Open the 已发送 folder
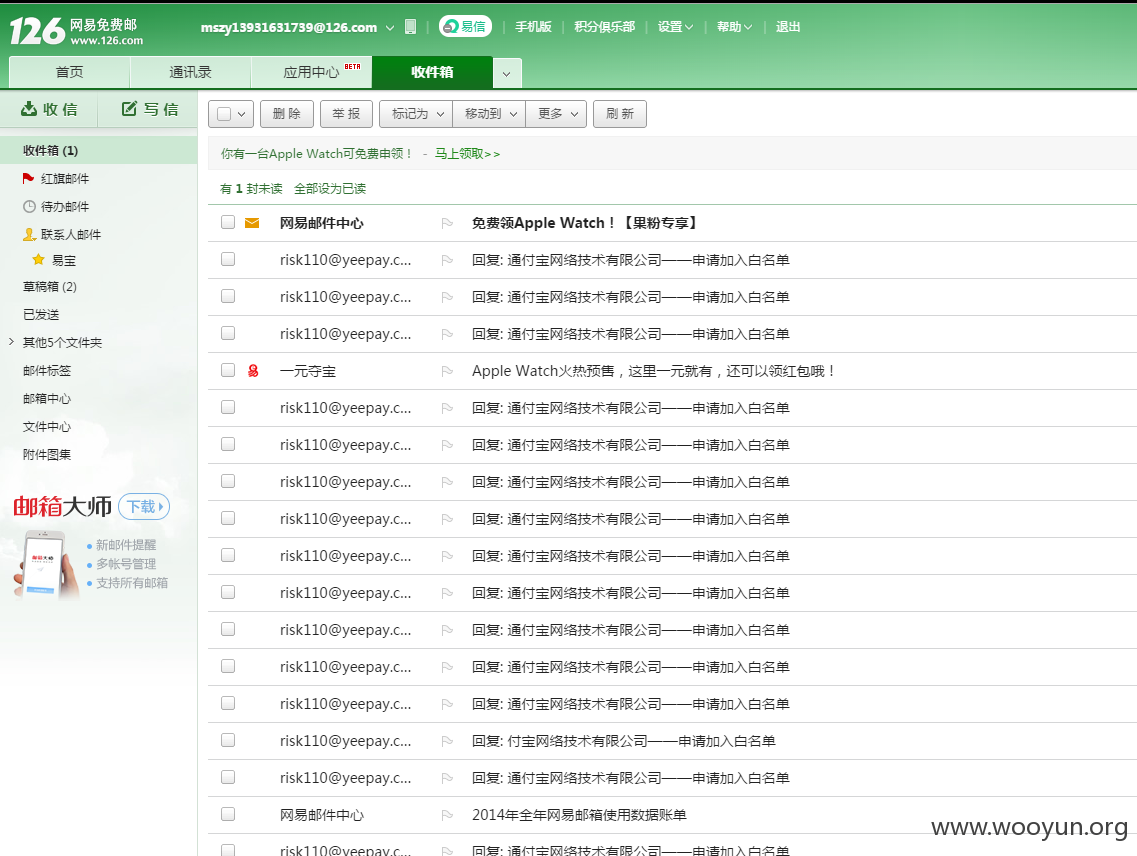The height and width of the screenshot is (856, 1137). pos(41,315)
